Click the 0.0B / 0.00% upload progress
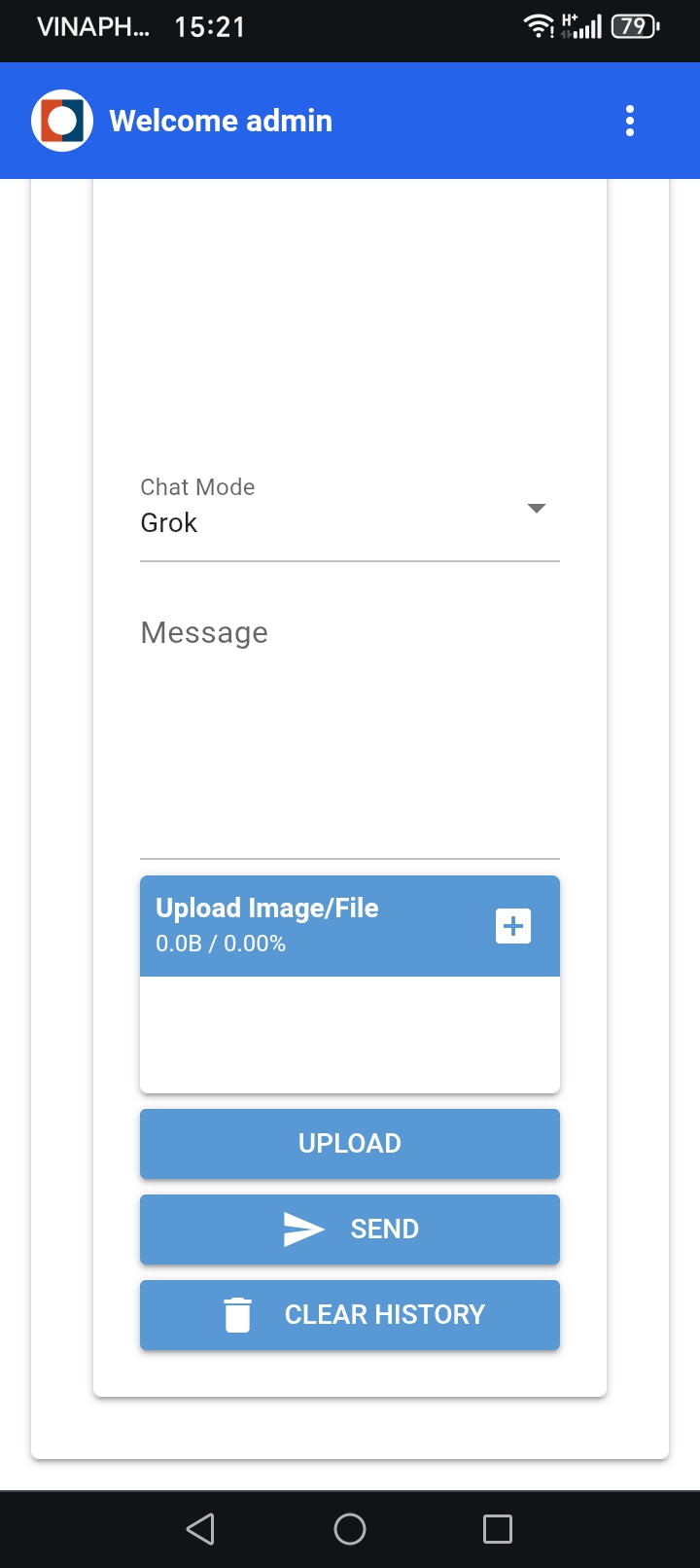The image size is (700, 1568). [221, 944]
